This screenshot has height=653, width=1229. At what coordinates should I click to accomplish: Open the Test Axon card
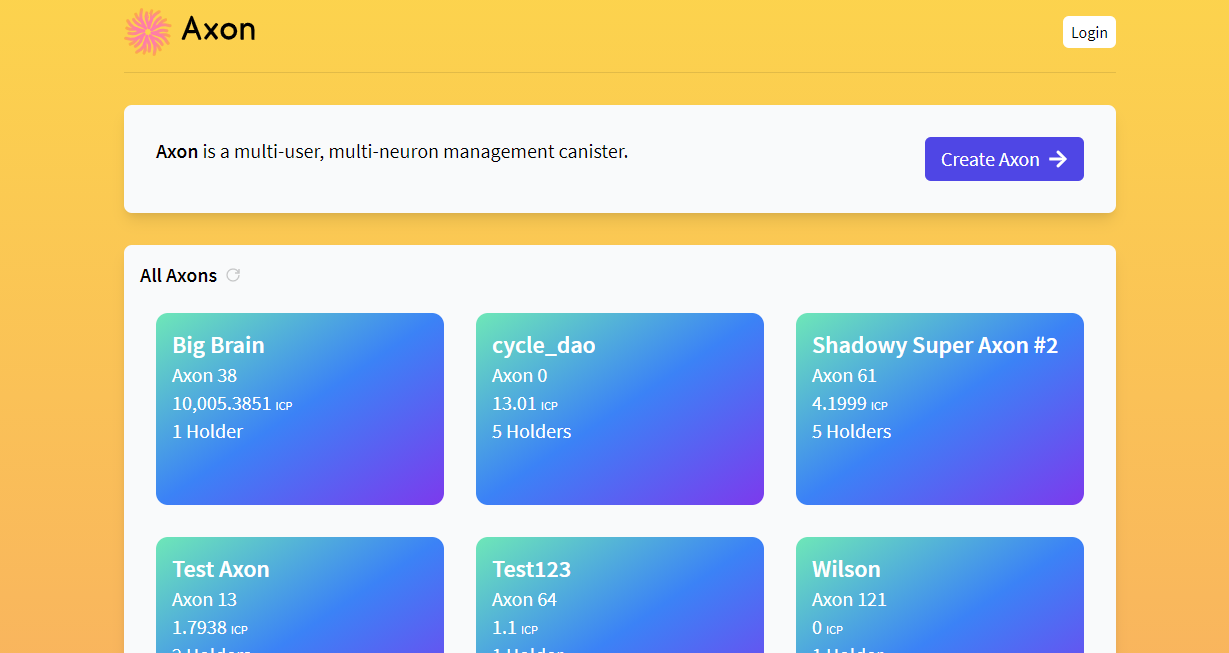300,595
